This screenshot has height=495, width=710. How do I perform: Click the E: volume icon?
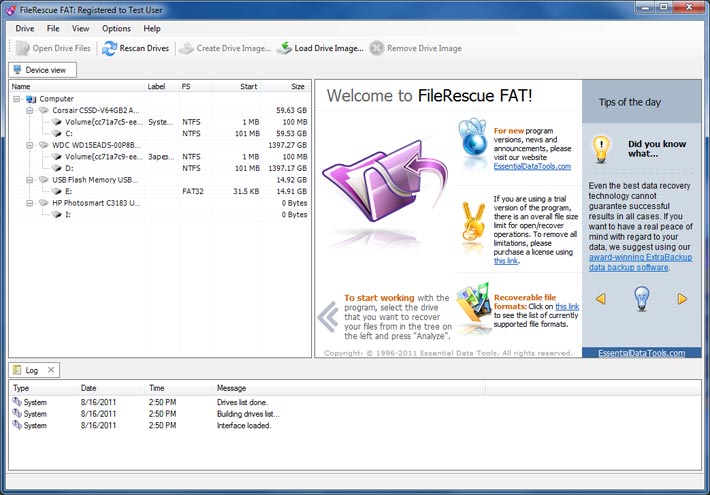(56, 192)
